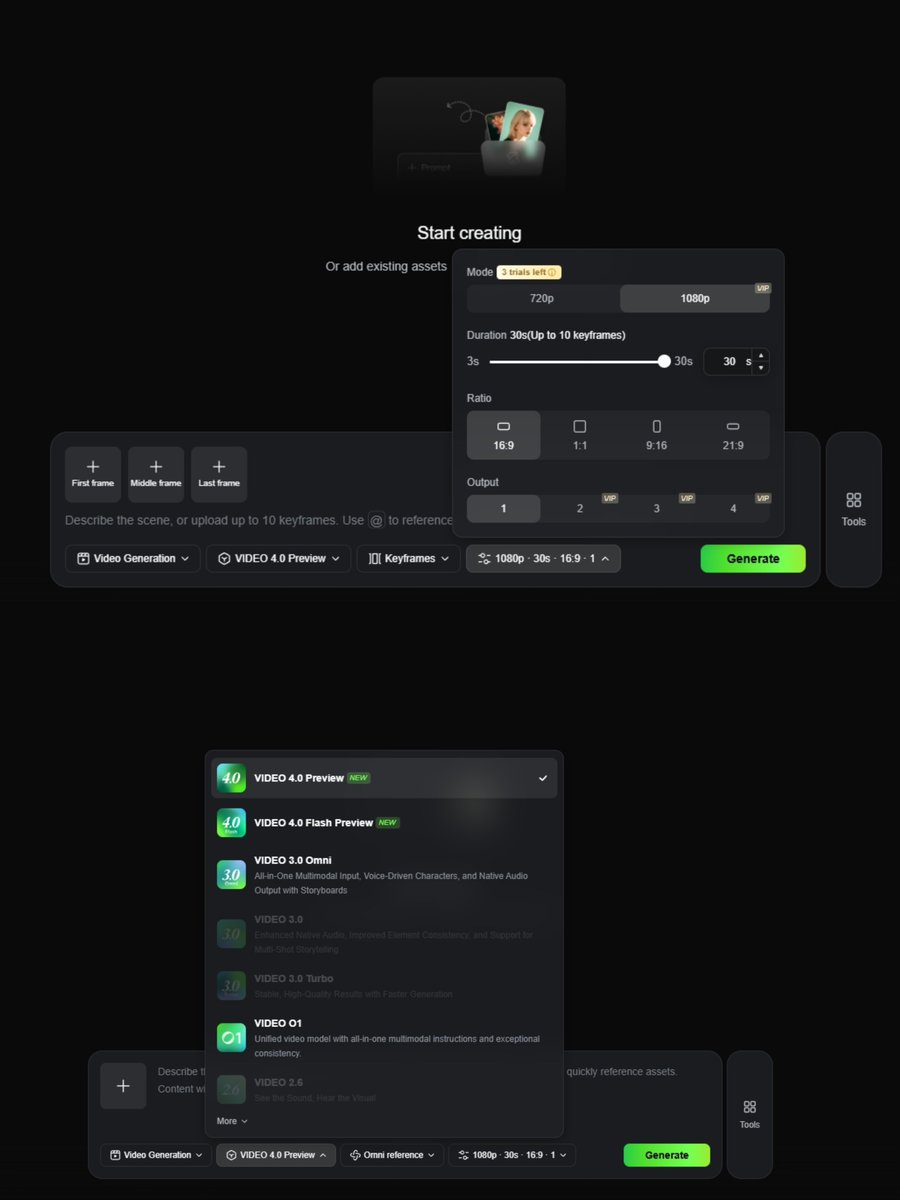Add a Middle frame keyframe image
The height and width of the screenshot is (1200, 900).
[156, 474]
